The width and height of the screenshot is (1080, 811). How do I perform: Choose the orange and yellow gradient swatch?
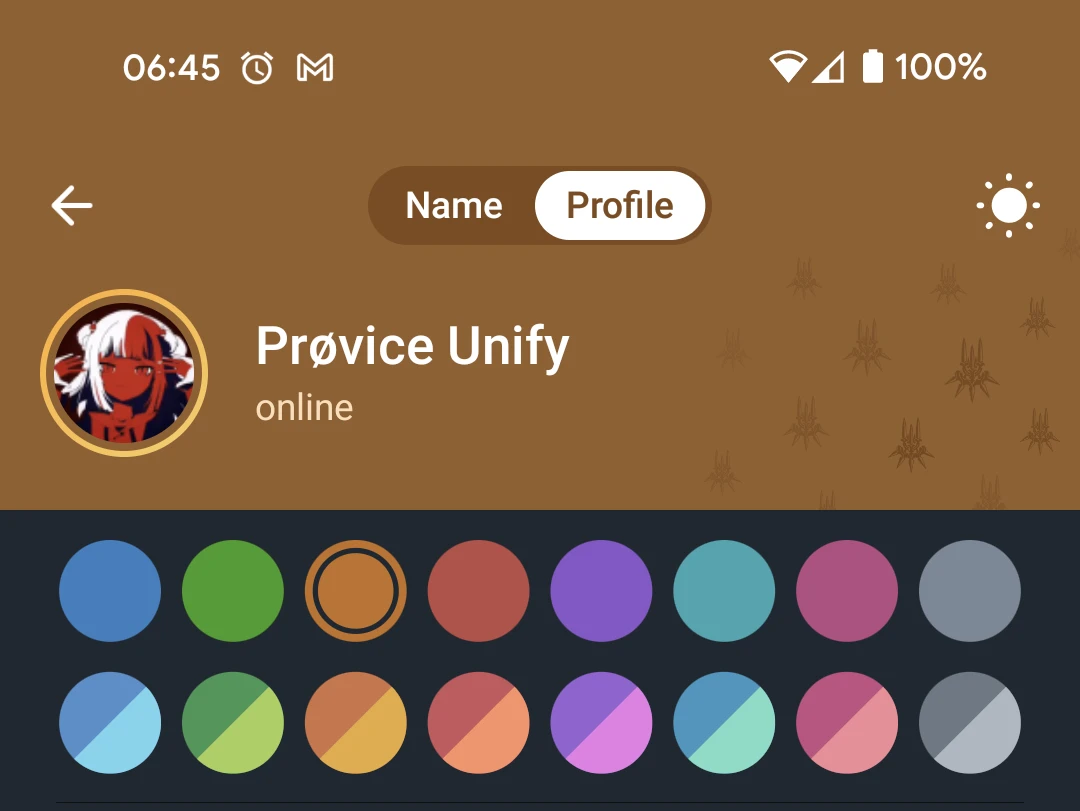pyautogui.click(x=355, y=723)
